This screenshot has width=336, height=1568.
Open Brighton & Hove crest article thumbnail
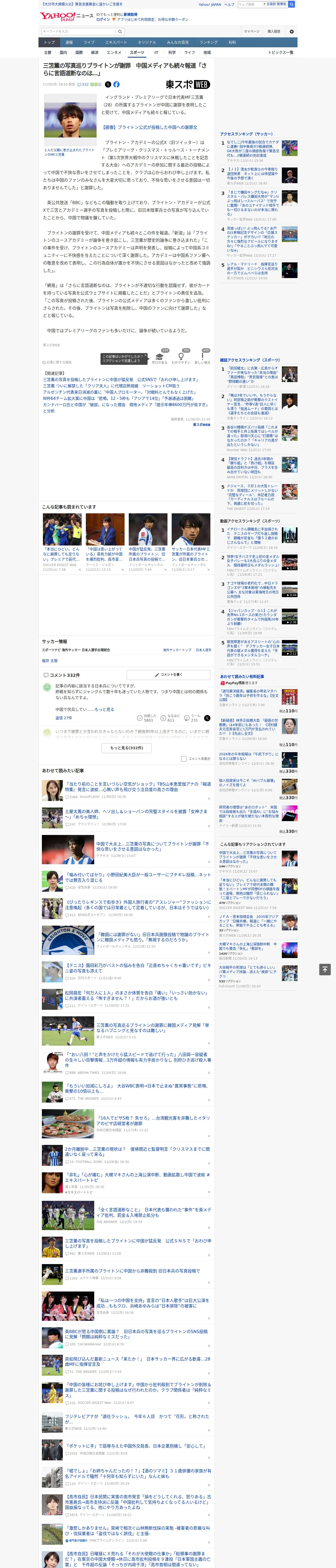(68, 941)
